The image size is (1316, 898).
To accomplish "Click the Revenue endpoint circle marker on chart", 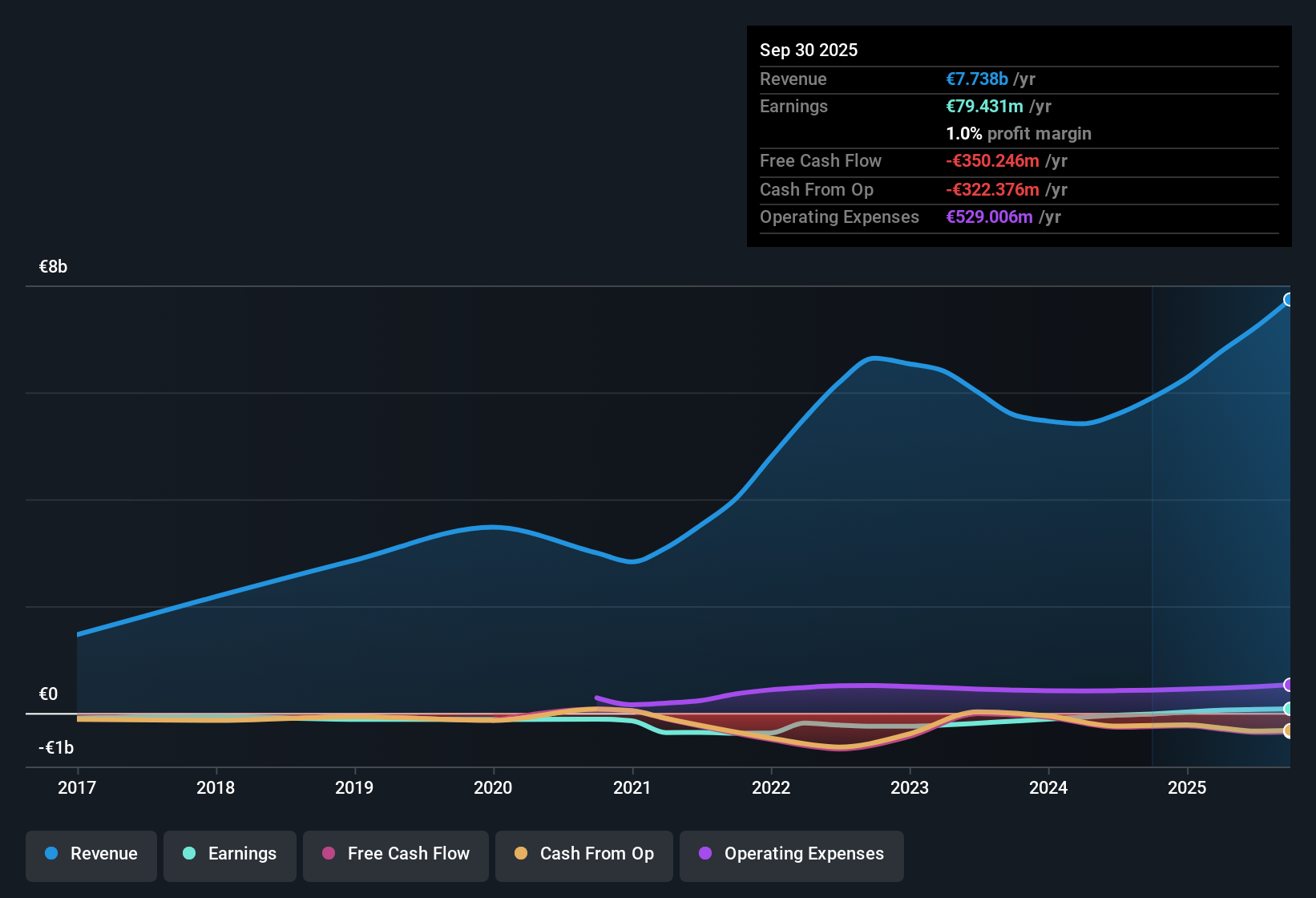I will [x=1288, y=300].
